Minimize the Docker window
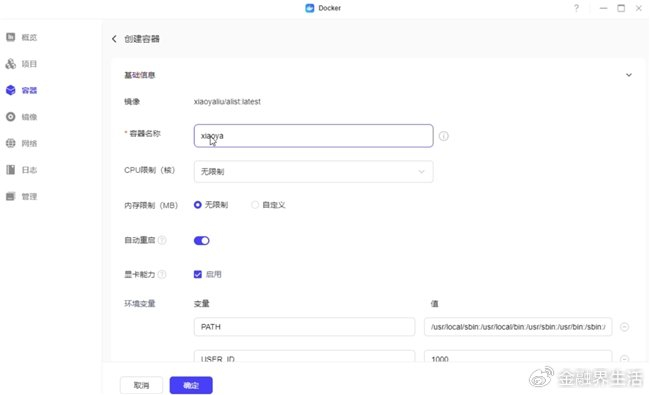 click(x=604, y=8)
